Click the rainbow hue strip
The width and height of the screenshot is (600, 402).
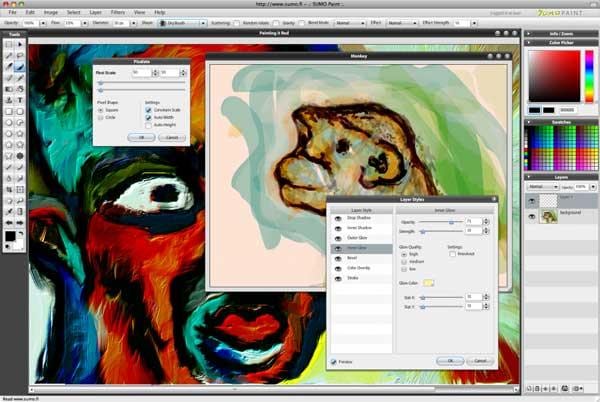[x=589, y=76]
